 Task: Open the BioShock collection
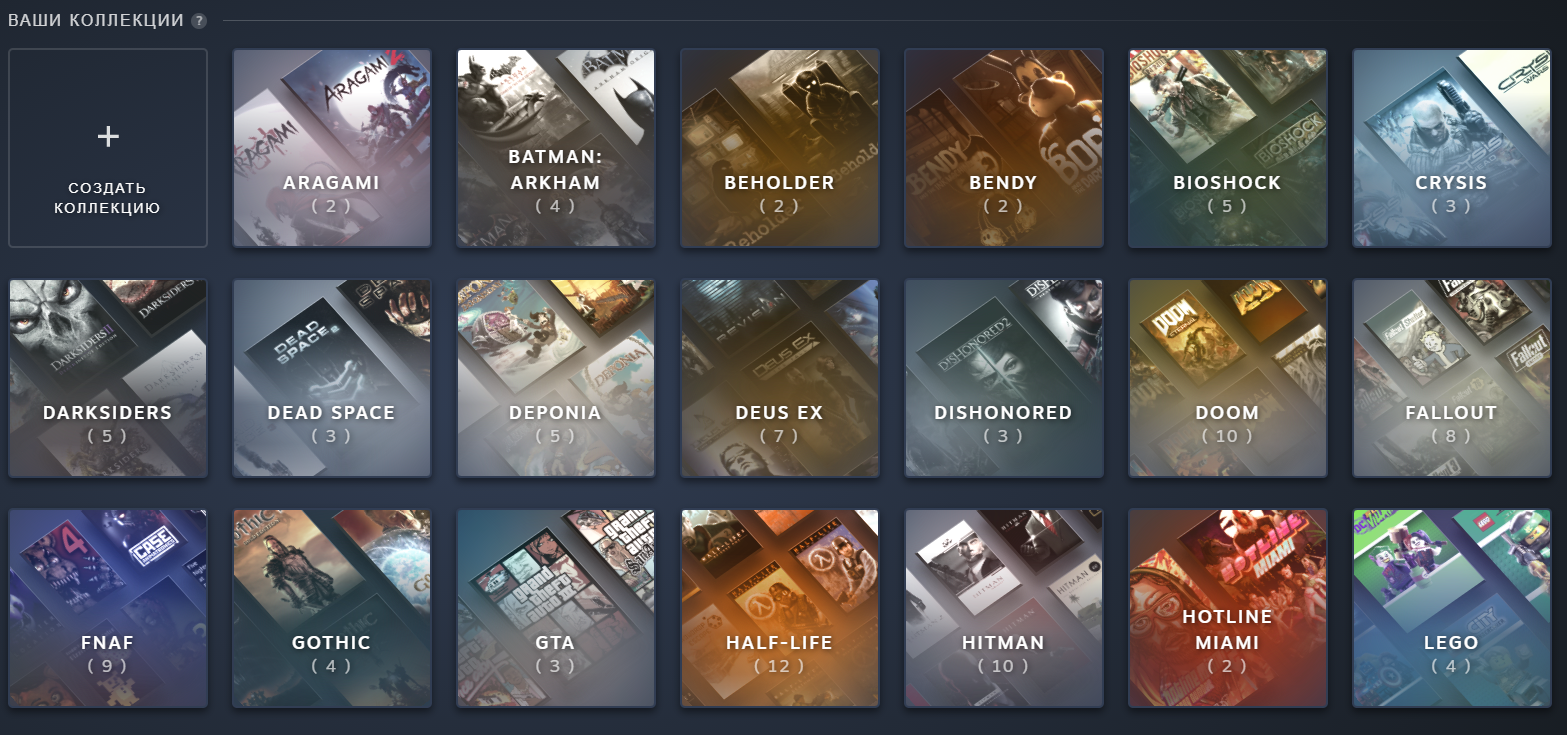[1228, 148]
